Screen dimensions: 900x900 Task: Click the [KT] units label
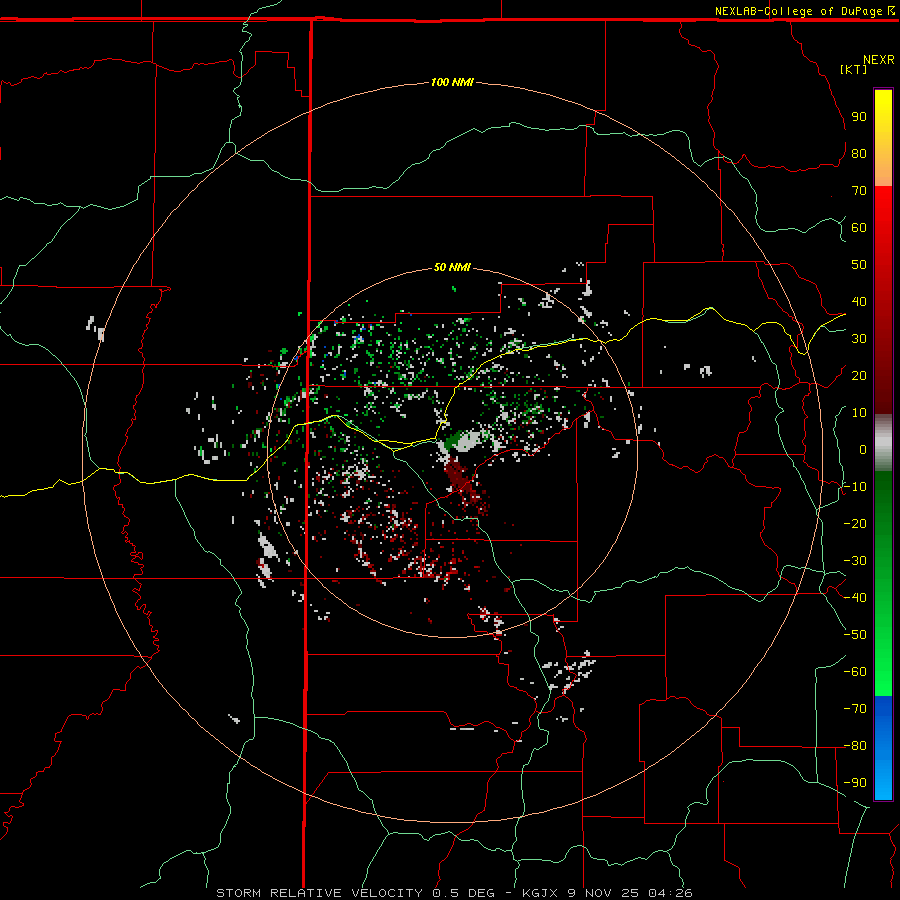tap(854, 69)
